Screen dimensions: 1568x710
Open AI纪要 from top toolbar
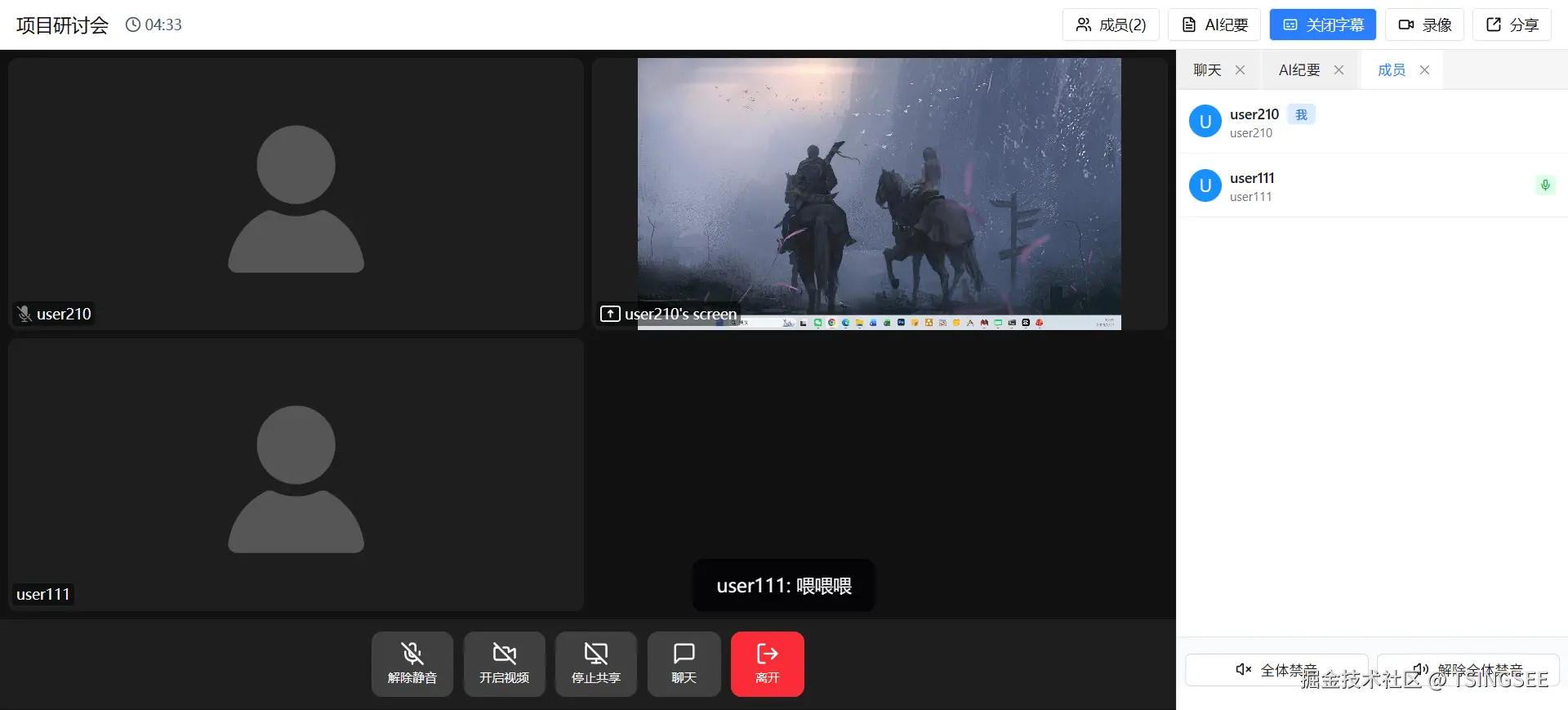[1214, 25]
